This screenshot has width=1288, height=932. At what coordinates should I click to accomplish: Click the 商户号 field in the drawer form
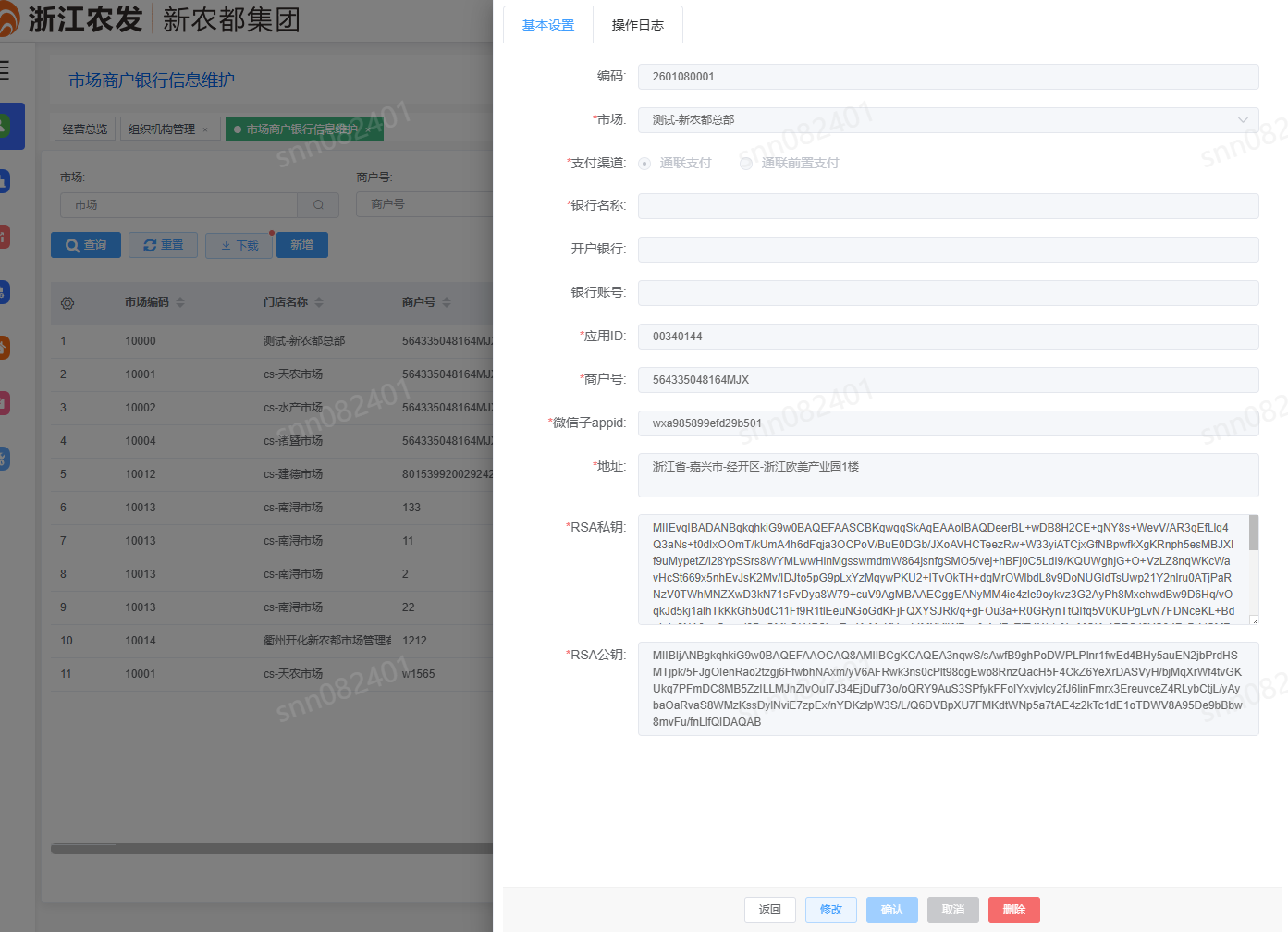[x=949, y=380]
